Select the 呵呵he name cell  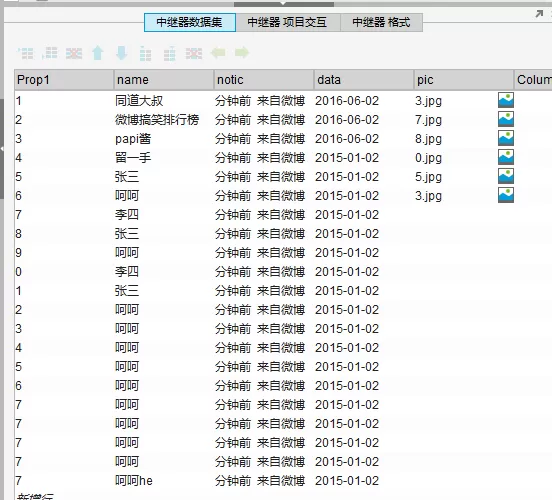tap(164, 481)
